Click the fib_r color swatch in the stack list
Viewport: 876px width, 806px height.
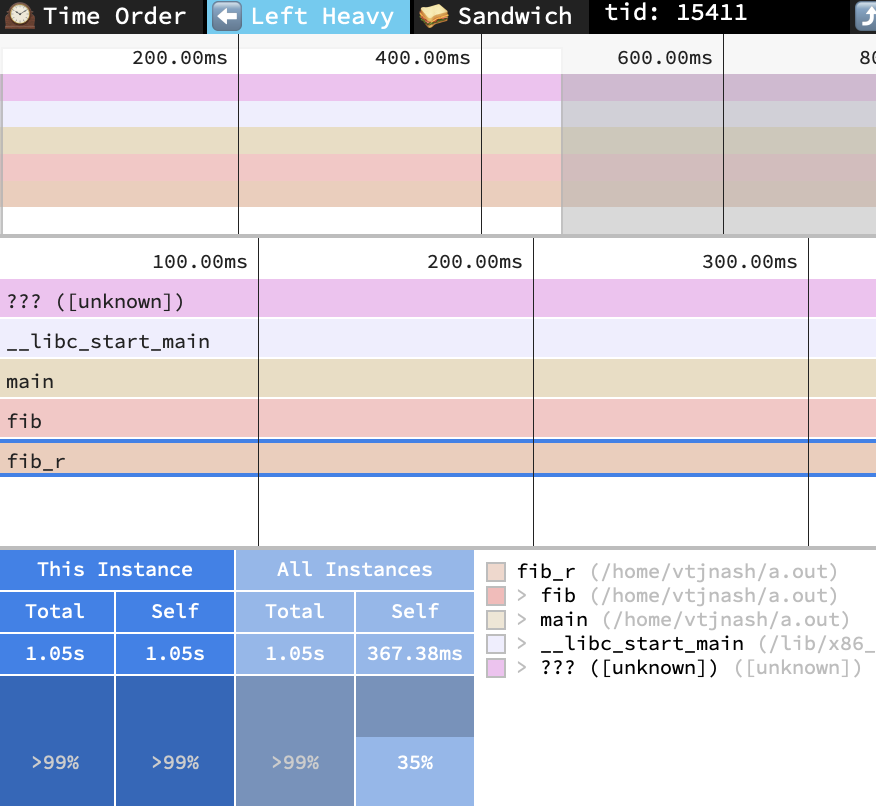(x=496, y=572)
